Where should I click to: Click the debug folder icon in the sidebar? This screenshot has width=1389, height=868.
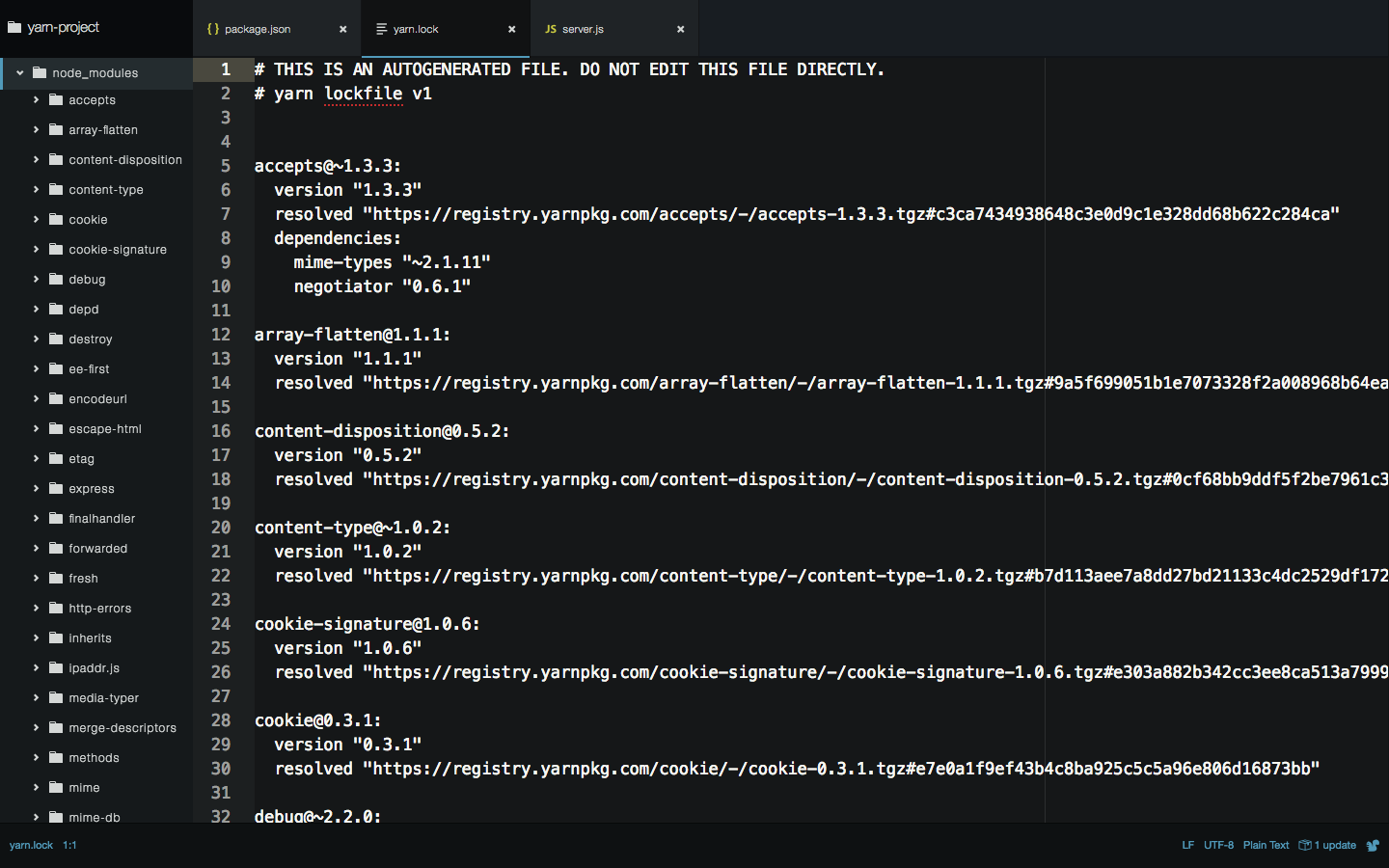click(55, 279)
